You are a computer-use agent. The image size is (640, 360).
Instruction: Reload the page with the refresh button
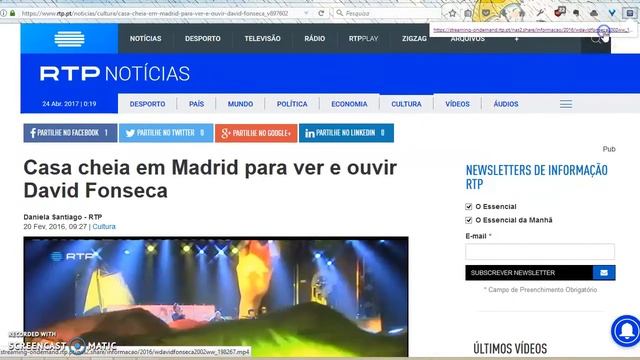click(x=321, y=13)
